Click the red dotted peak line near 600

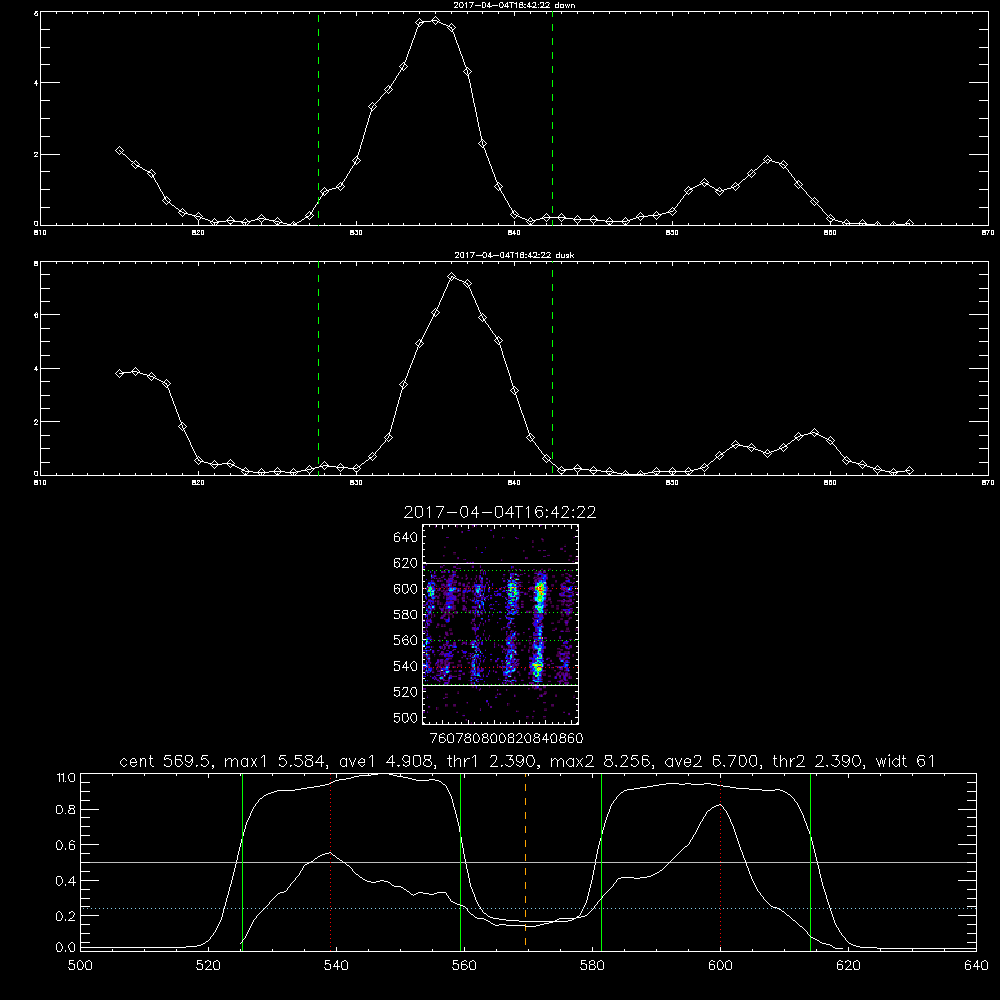pyautogui.click(x=720, y=861)
